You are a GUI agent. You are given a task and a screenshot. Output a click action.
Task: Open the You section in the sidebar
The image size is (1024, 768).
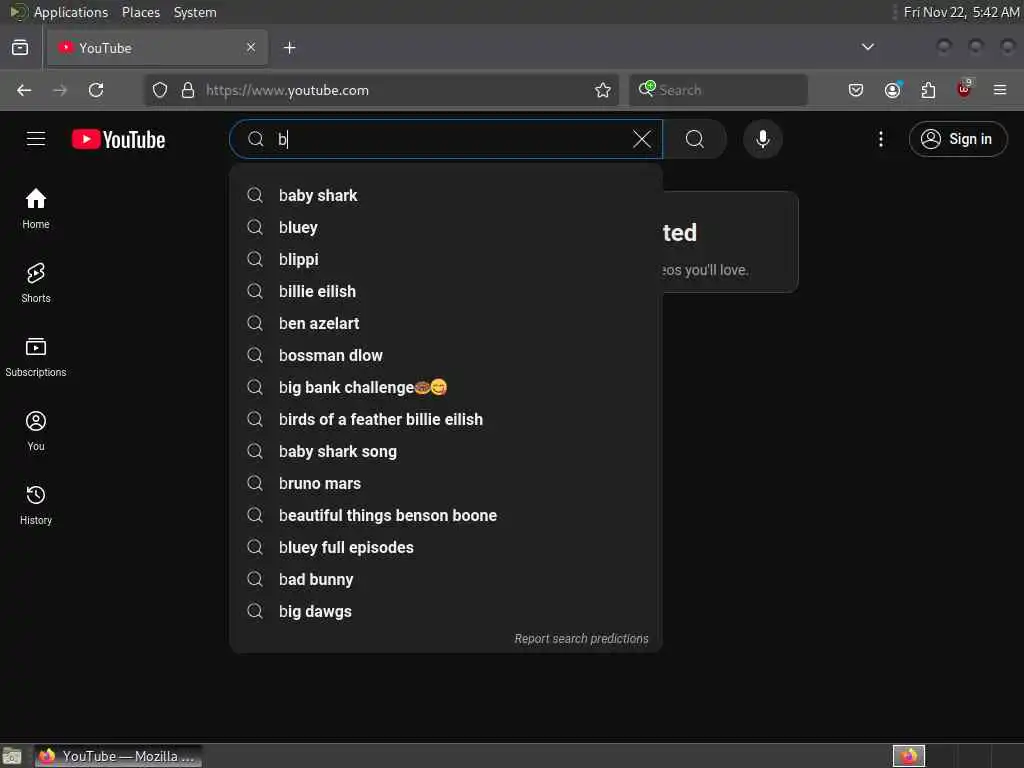coord(36,430)
